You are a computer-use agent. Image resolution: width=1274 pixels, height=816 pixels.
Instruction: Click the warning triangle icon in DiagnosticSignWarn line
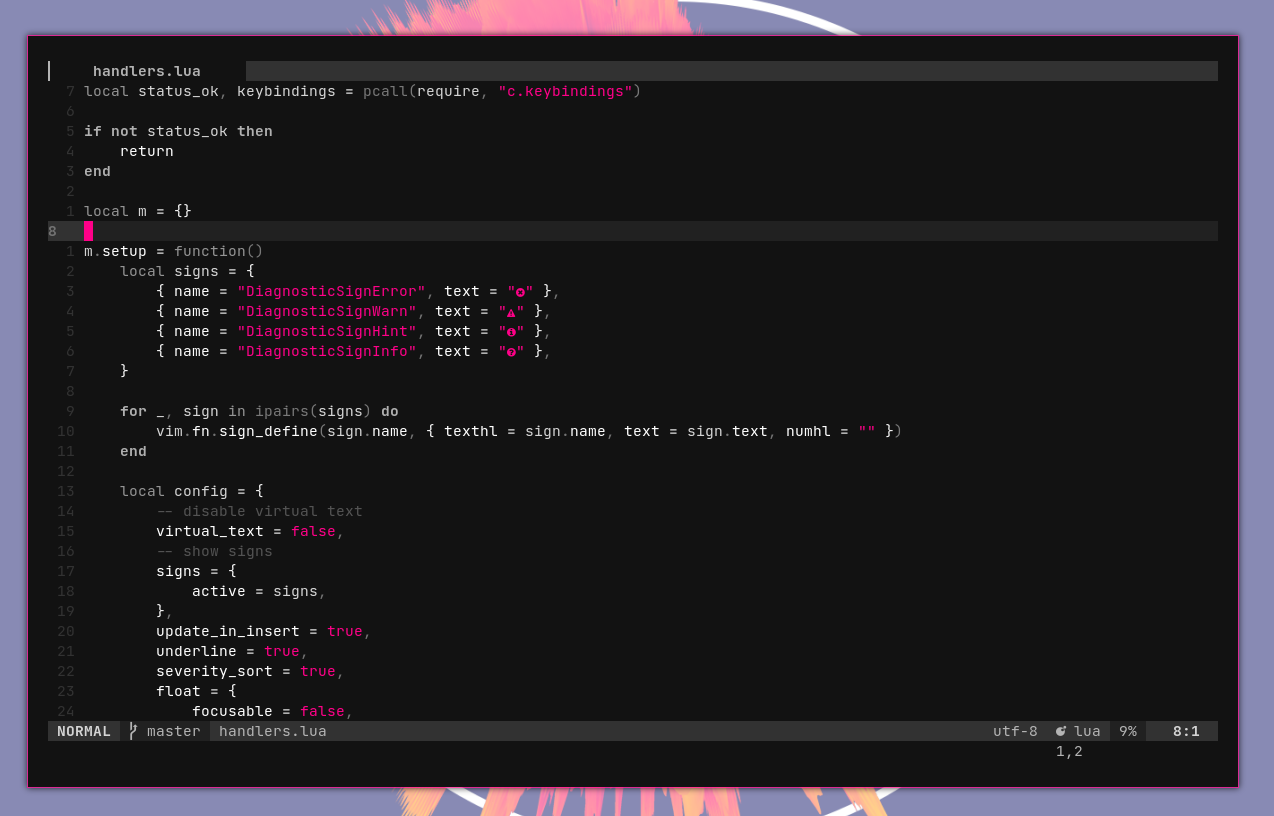(511, 312)
